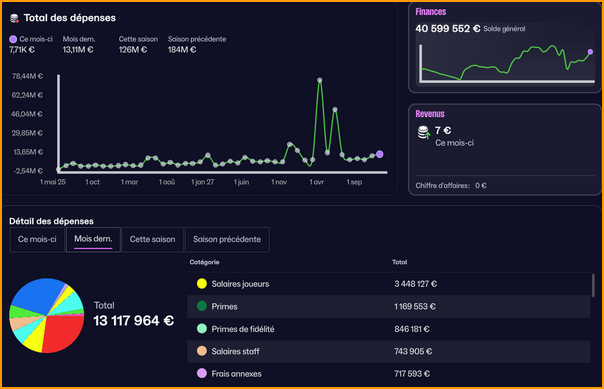Click the 1 avr axis label
The width and height of the screenshot is (604, 389).
(x=317, y=182)
